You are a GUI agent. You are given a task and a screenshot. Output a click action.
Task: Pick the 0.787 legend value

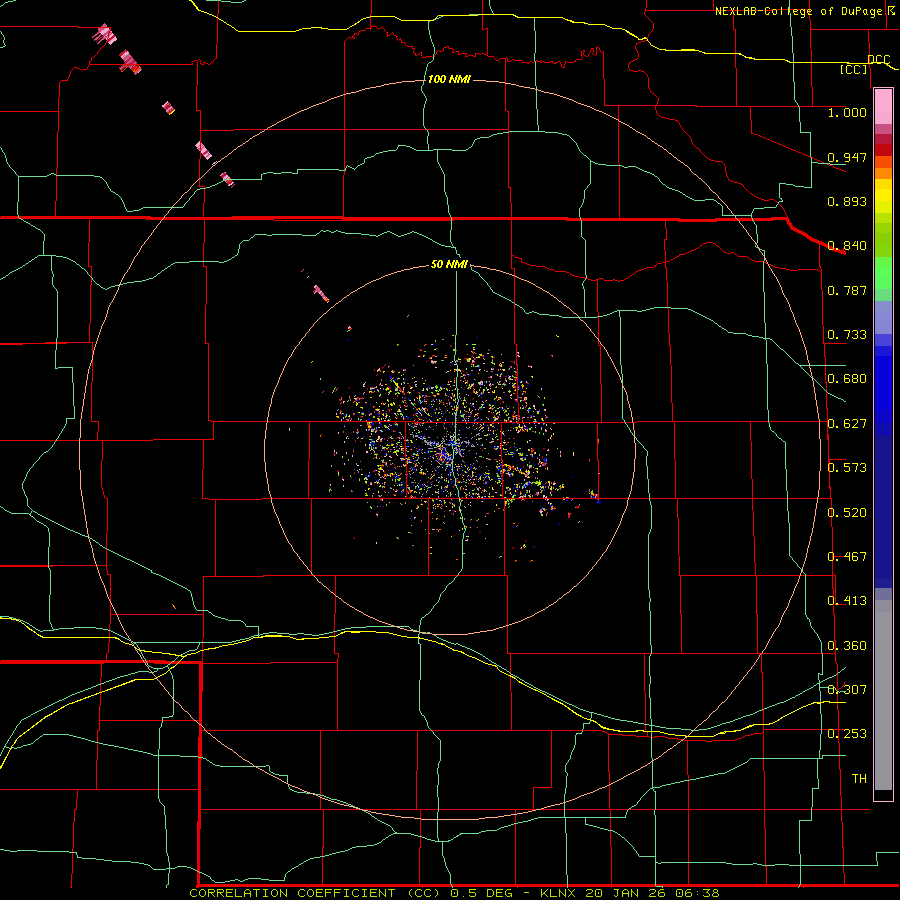[847, 290]
